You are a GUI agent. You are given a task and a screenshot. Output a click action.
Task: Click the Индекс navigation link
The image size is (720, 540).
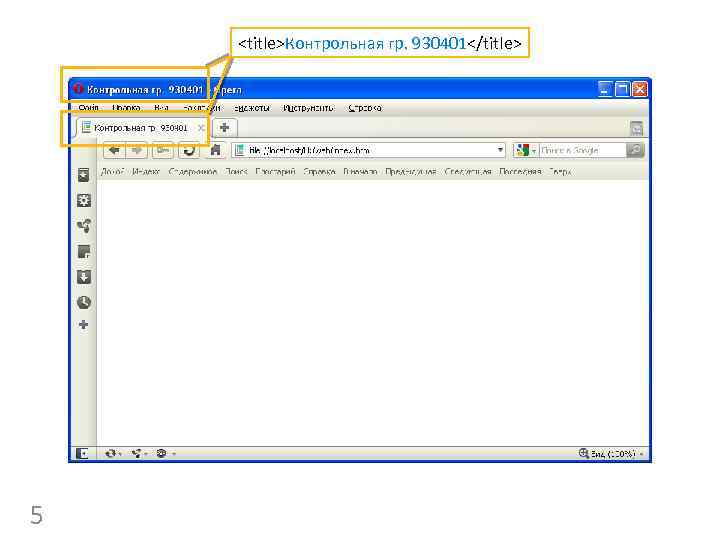(146, 172)
